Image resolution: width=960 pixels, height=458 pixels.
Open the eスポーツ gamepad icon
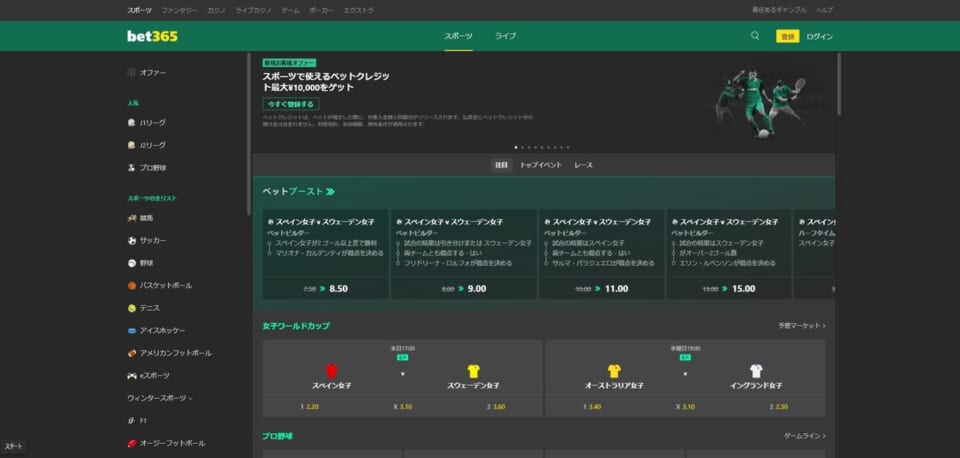pyautogui.click(x=131, y=375)
